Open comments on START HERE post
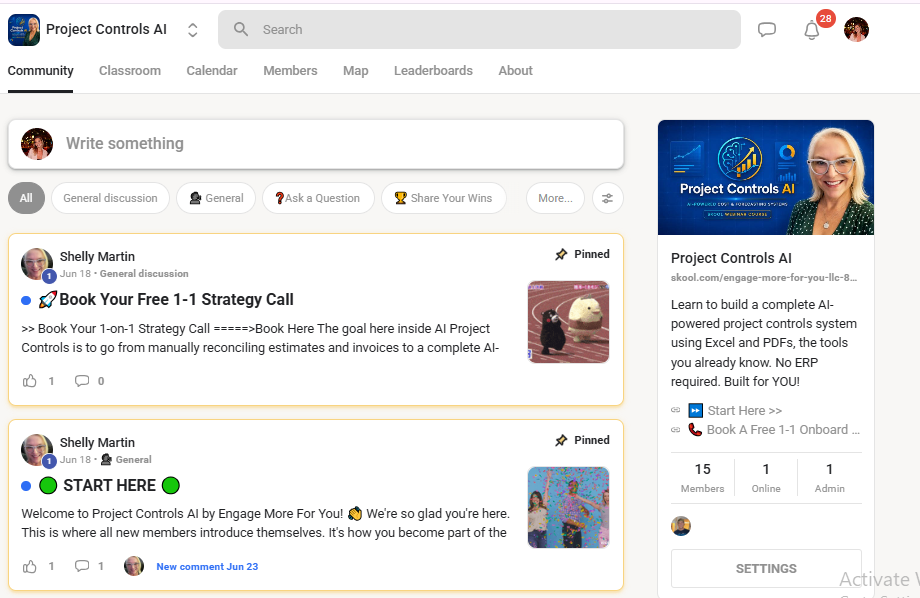The height and width of the screenshot is (598, 920). pos(82,566)
